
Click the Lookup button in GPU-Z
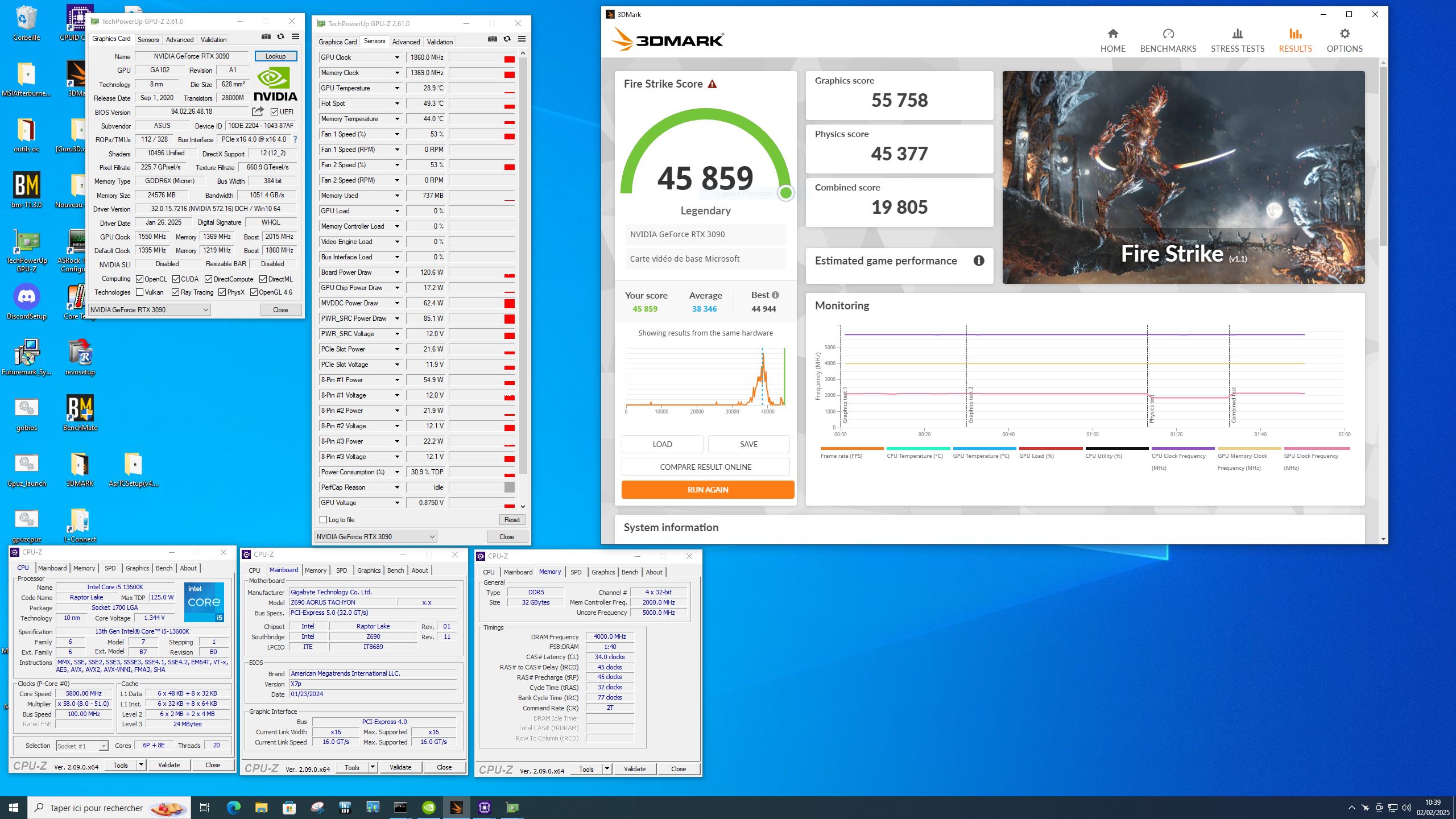click(275, 56)
